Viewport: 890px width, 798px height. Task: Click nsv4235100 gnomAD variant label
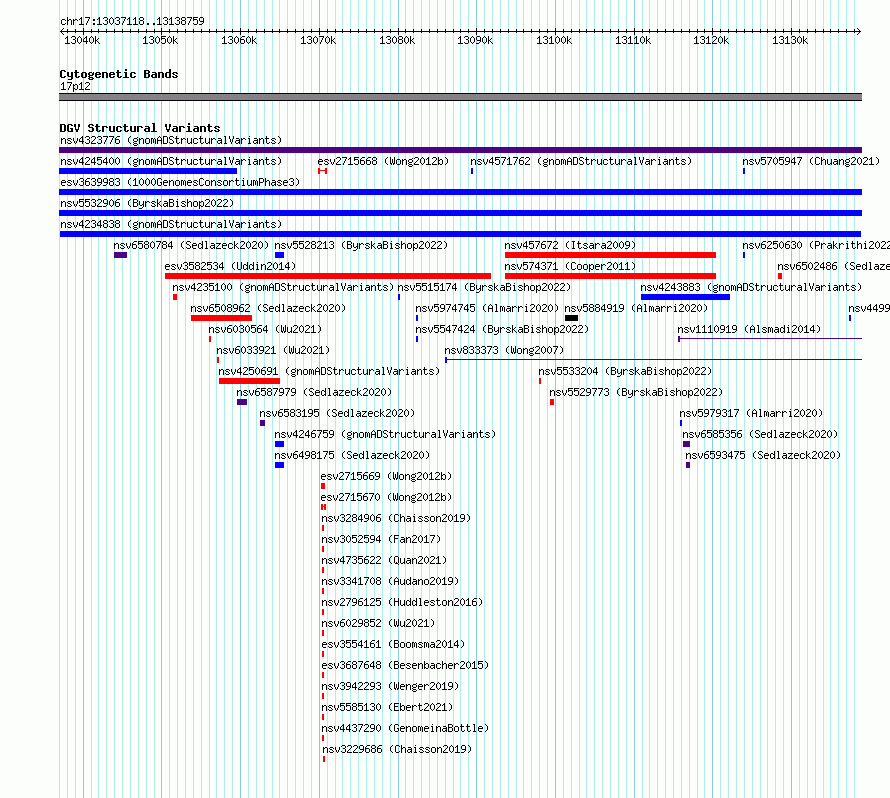(x=283, y=287)
